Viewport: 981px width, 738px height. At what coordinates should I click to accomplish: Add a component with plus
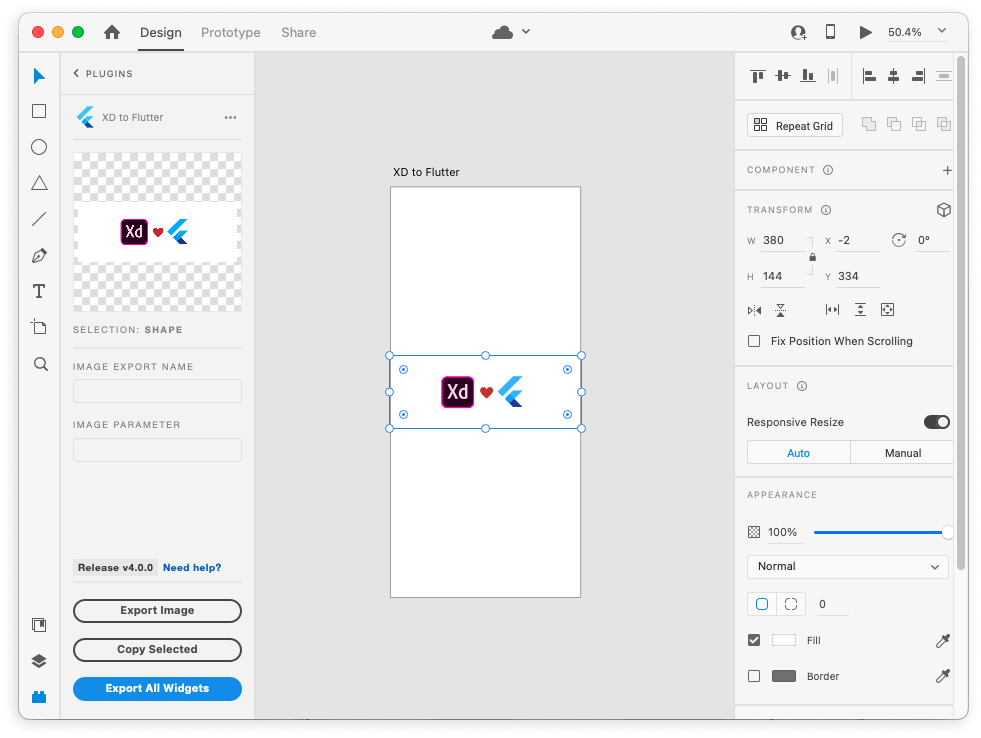pyautogui.click(x=947, y=170)
